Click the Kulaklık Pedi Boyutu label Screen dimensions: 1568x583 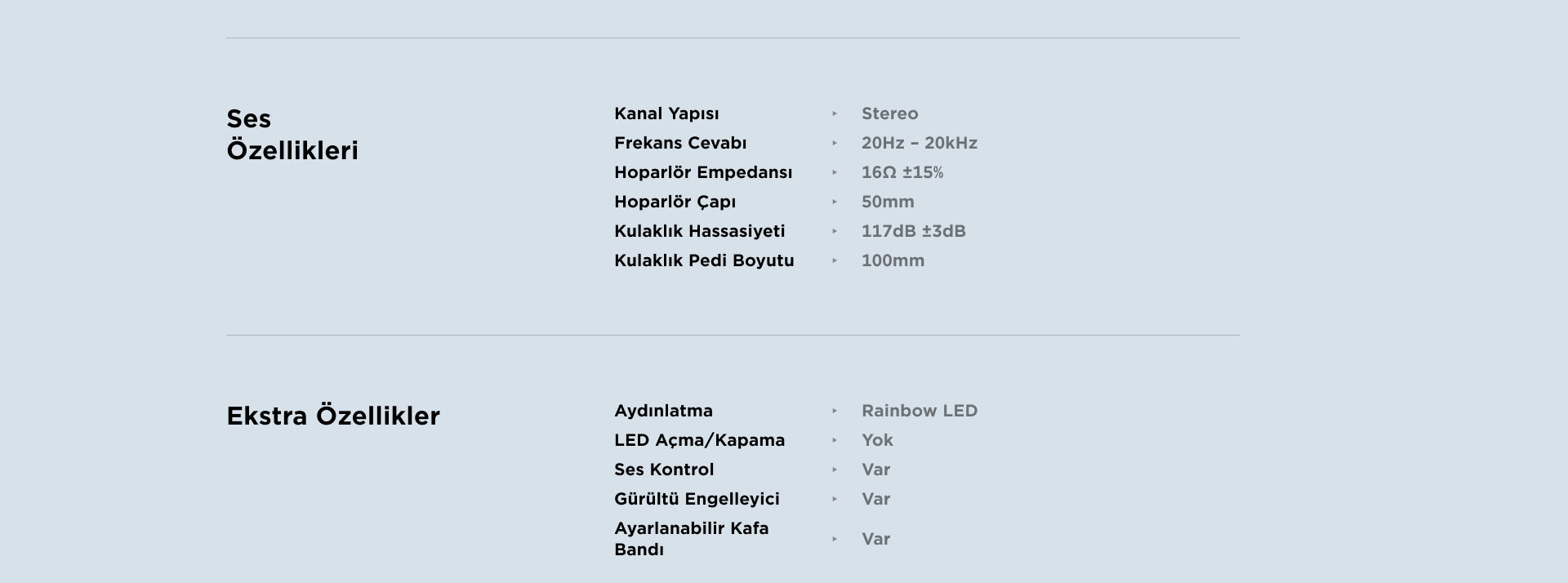pyautogui.click(x=703, y=260)
